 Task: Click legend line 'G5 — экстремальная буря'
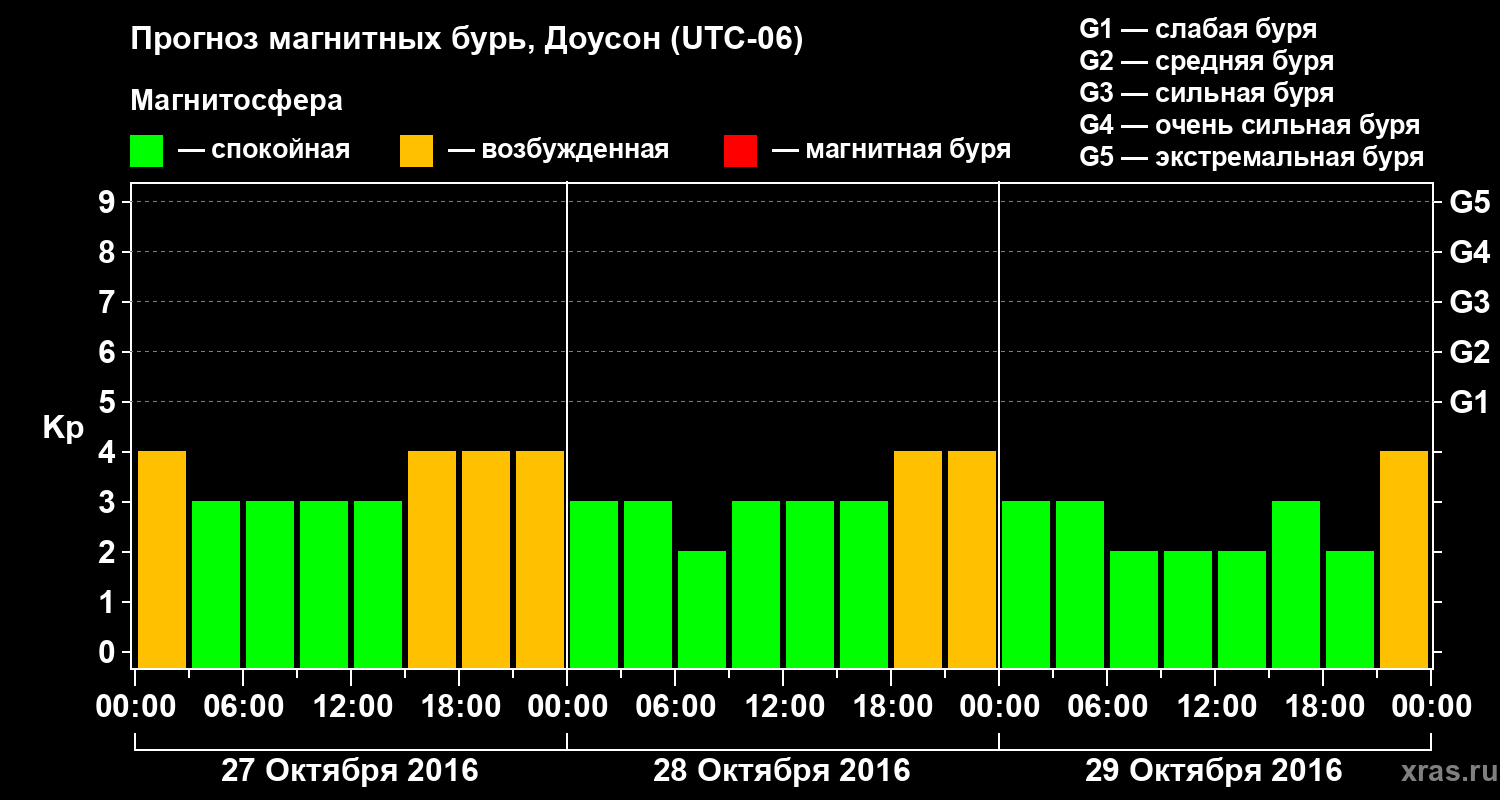click(x=1252, y=157)
